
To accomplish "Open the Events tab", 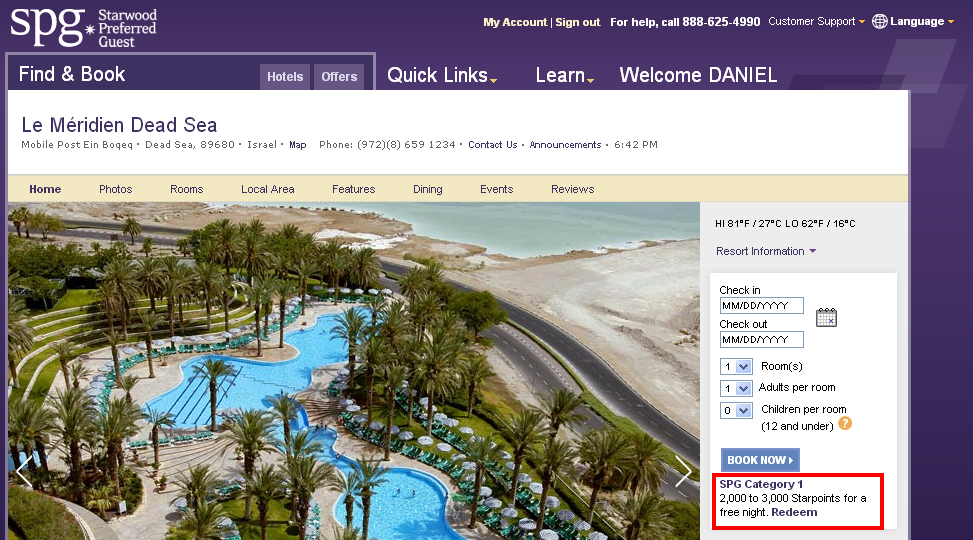I will (x=496, y=189).
